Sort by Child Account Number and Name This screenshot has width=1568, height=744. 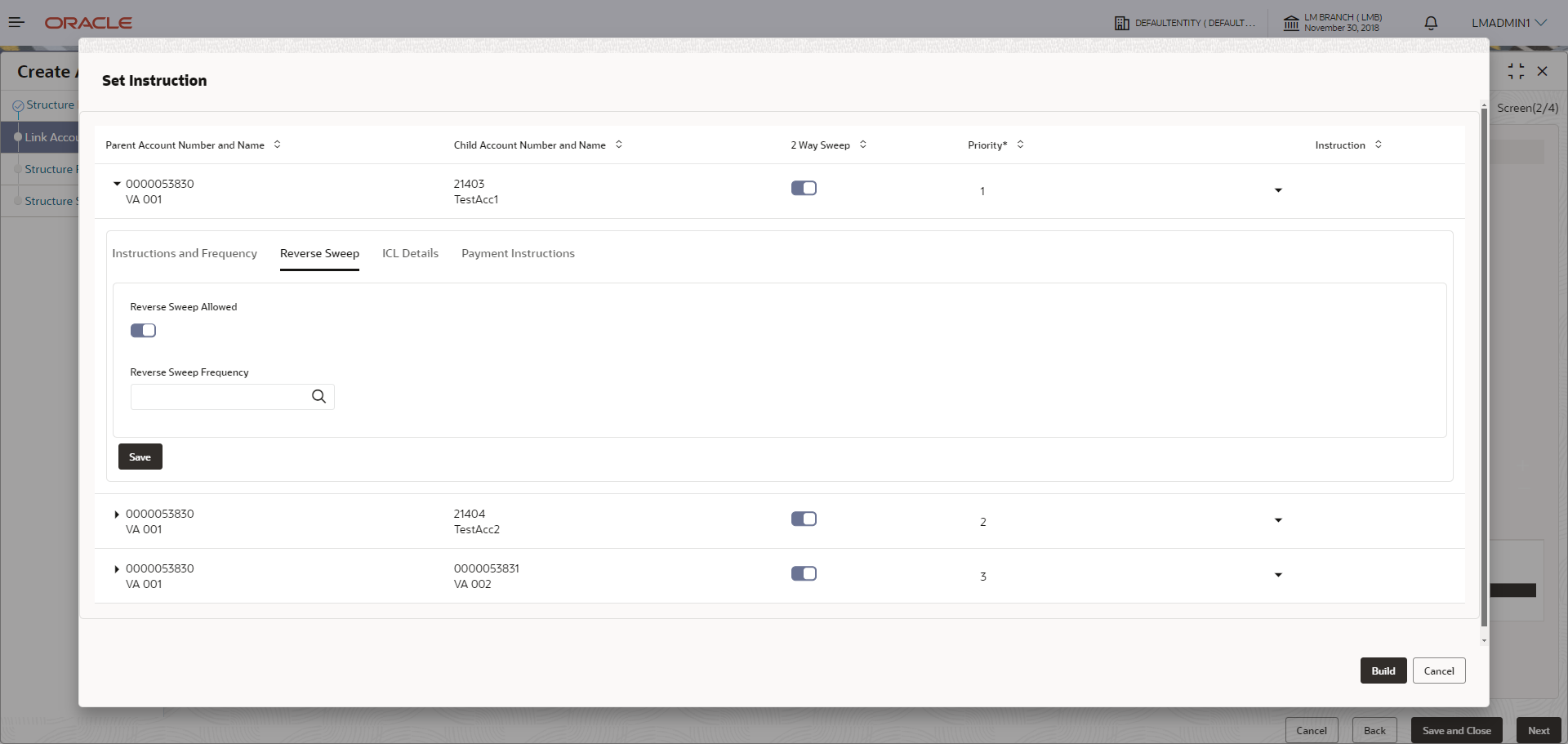(x=619, y=145)
